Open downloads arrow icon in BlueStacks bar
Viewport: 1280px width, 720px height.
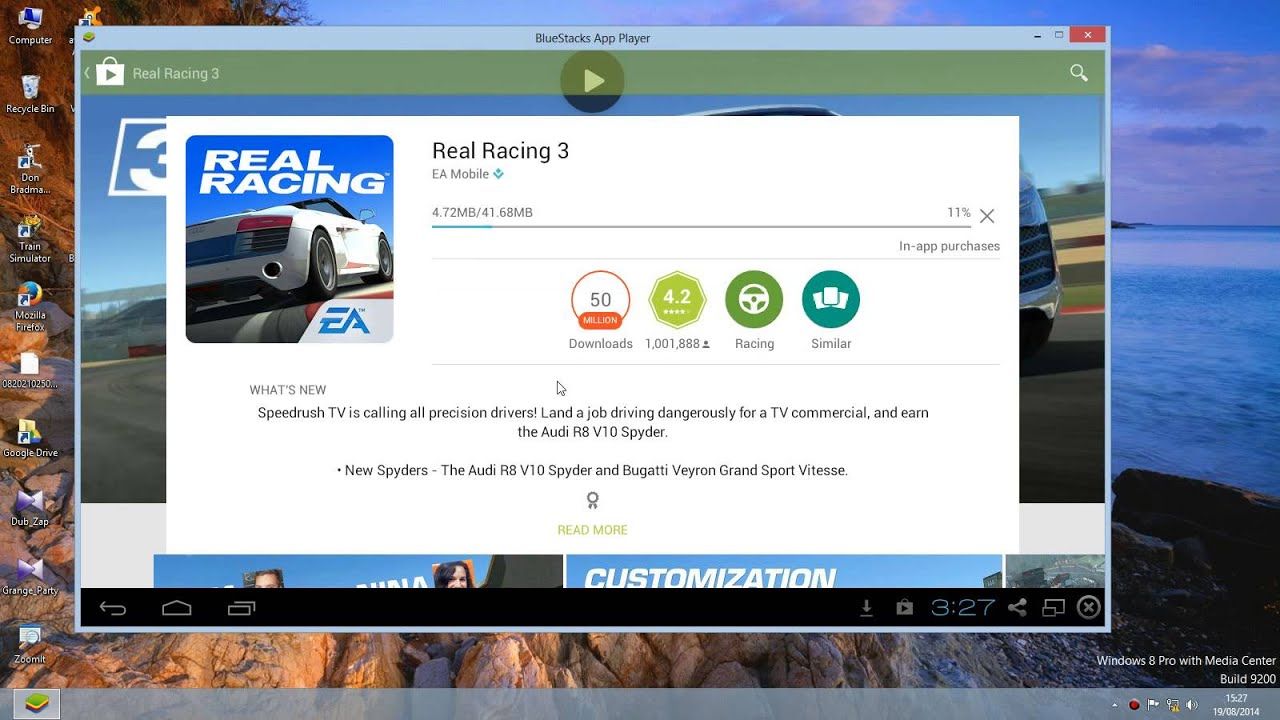(867, 608)
